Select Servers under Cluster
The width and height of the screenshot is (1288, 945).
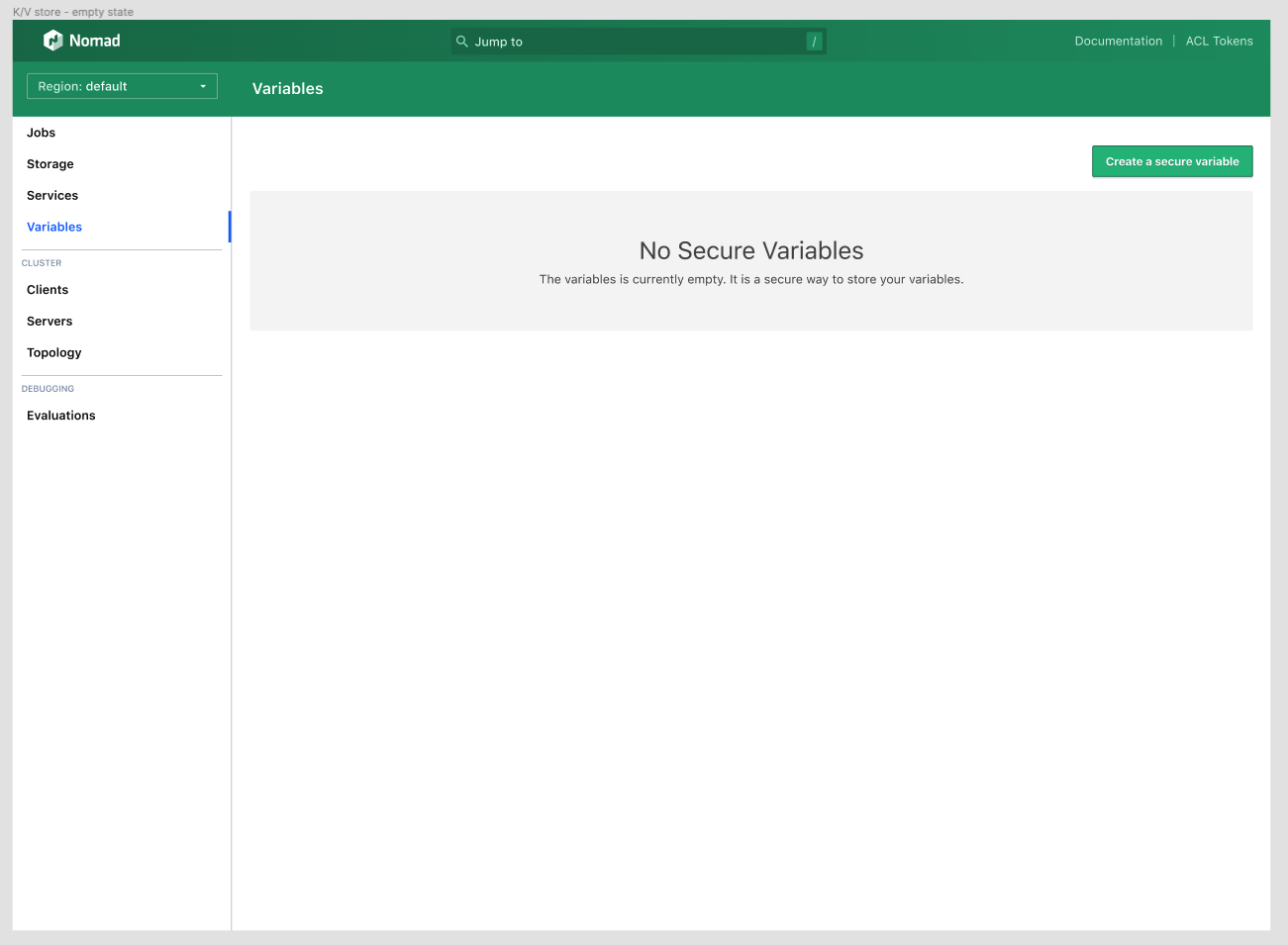(49, 321)
